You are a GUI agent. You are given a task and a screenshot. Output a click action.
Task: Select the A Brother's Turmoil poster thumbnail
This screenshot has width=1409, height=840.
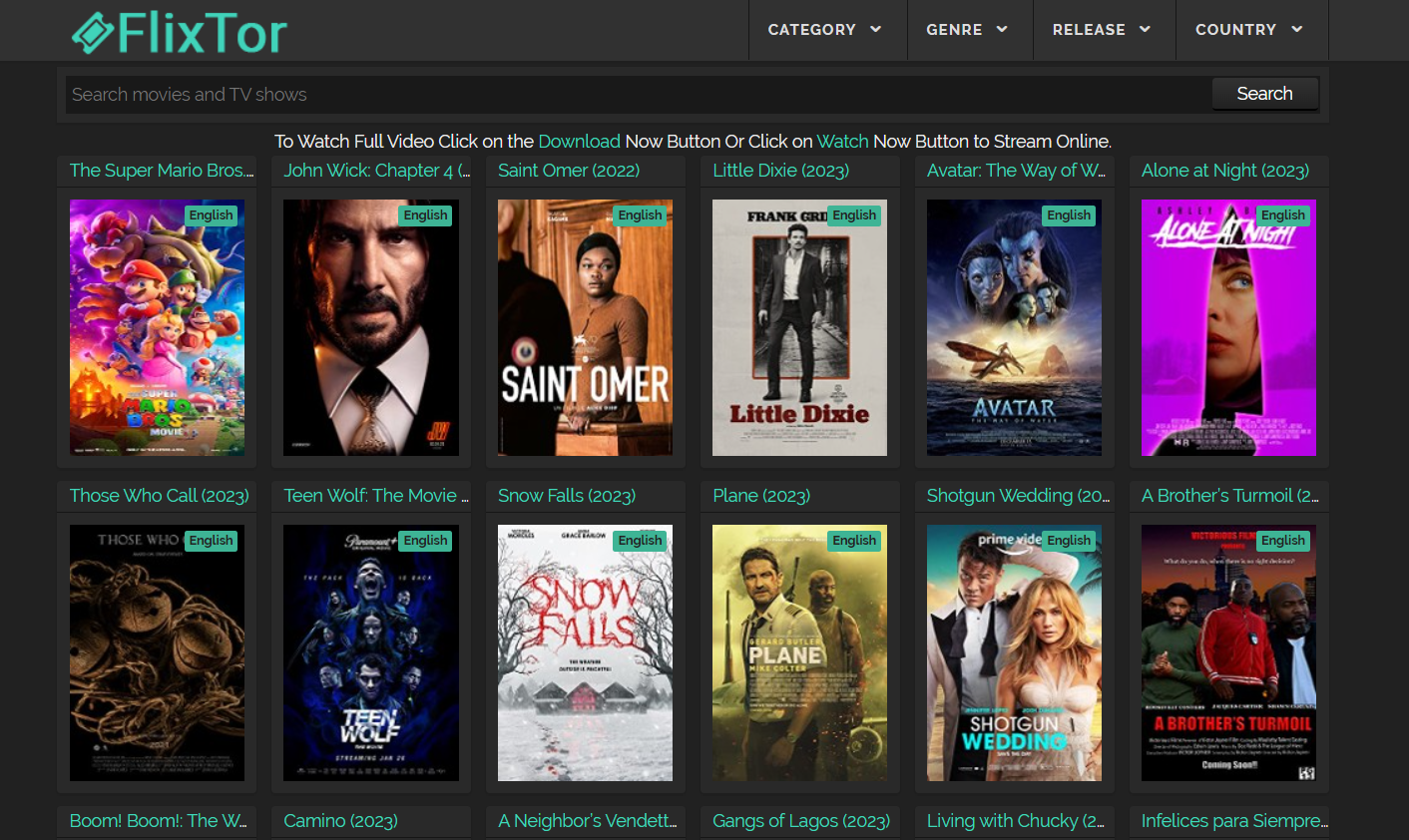point(1228,652)
